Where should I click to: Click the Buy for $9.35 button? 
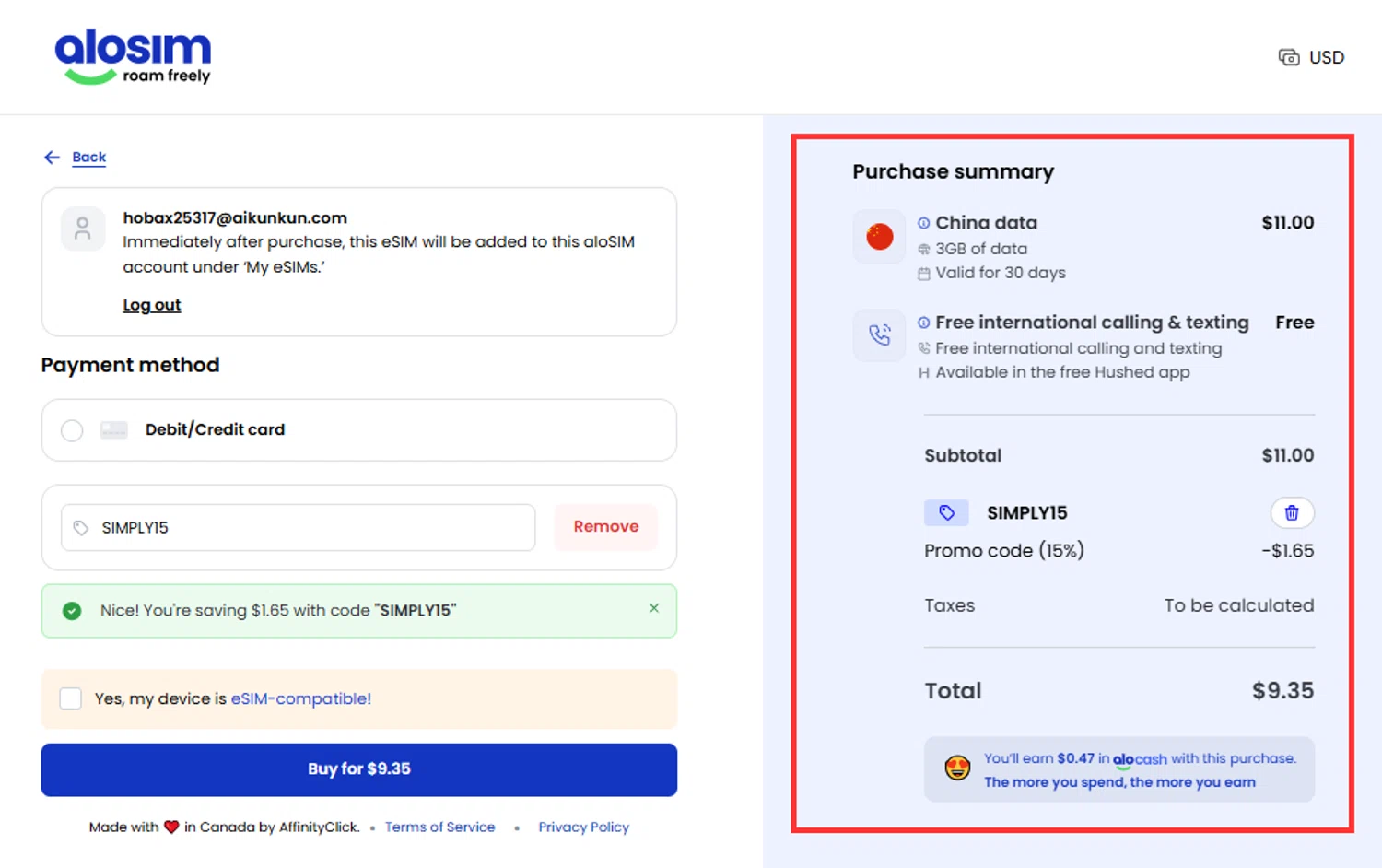[x=359, y=769]
